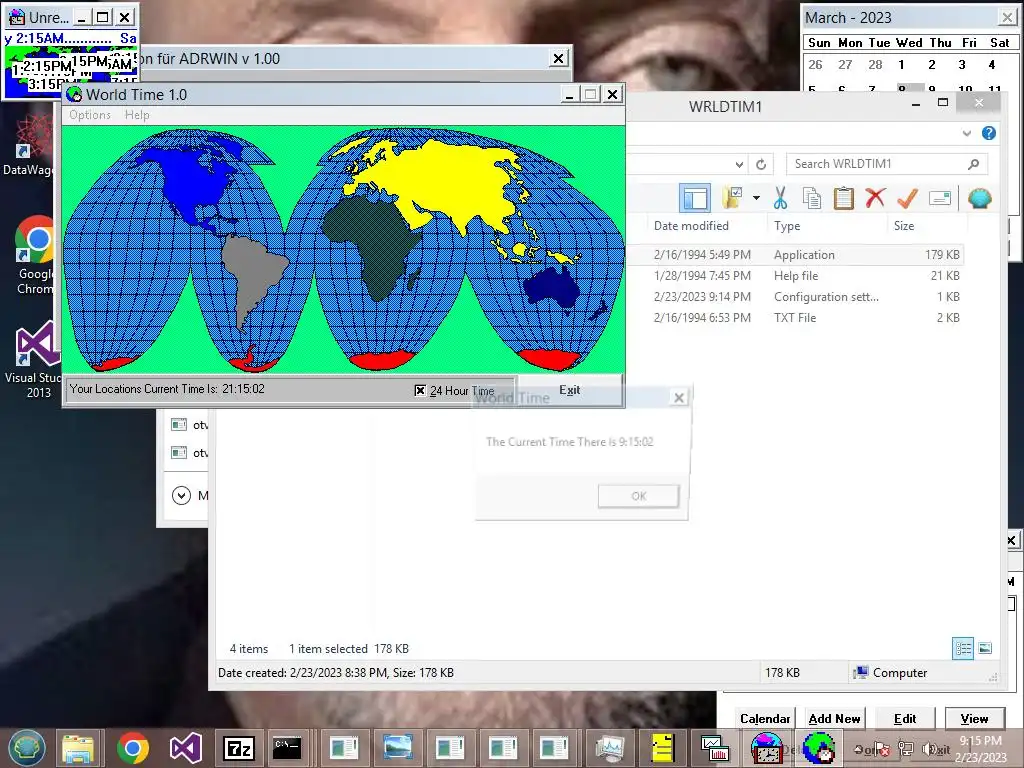Click the teal shell toolbar icon

[980, 198]
